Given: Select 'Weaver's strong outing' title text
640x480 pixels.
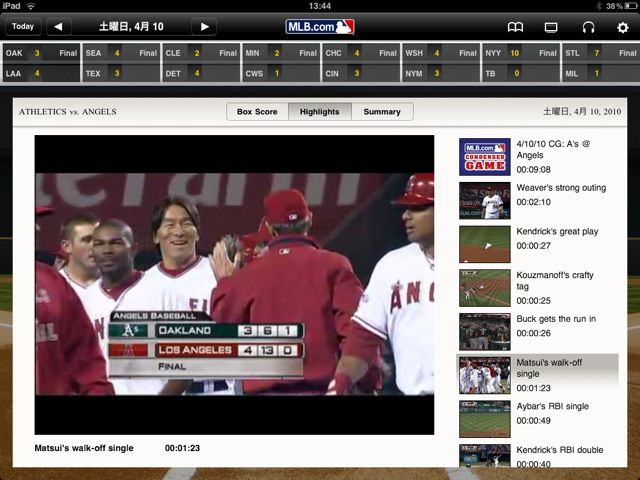Looking at the screenshot, I should (x=561, y=188).
